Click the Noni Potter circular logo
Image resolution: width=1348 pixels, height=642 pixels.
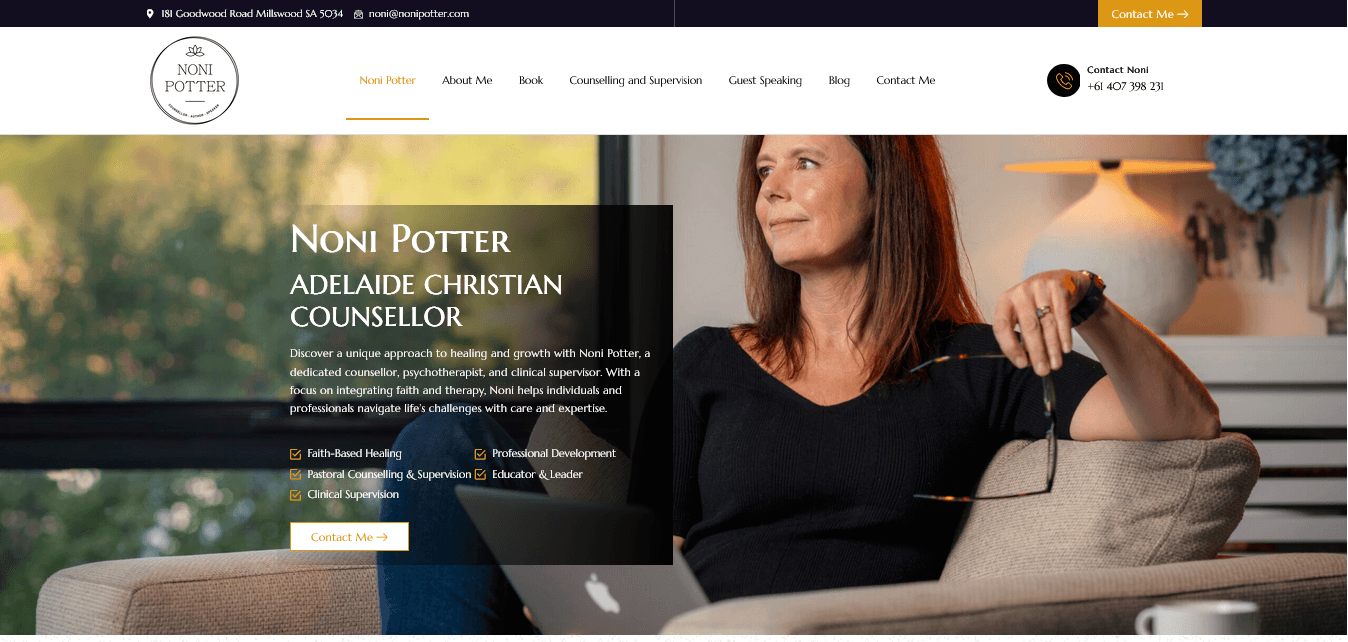click(194, 81)
